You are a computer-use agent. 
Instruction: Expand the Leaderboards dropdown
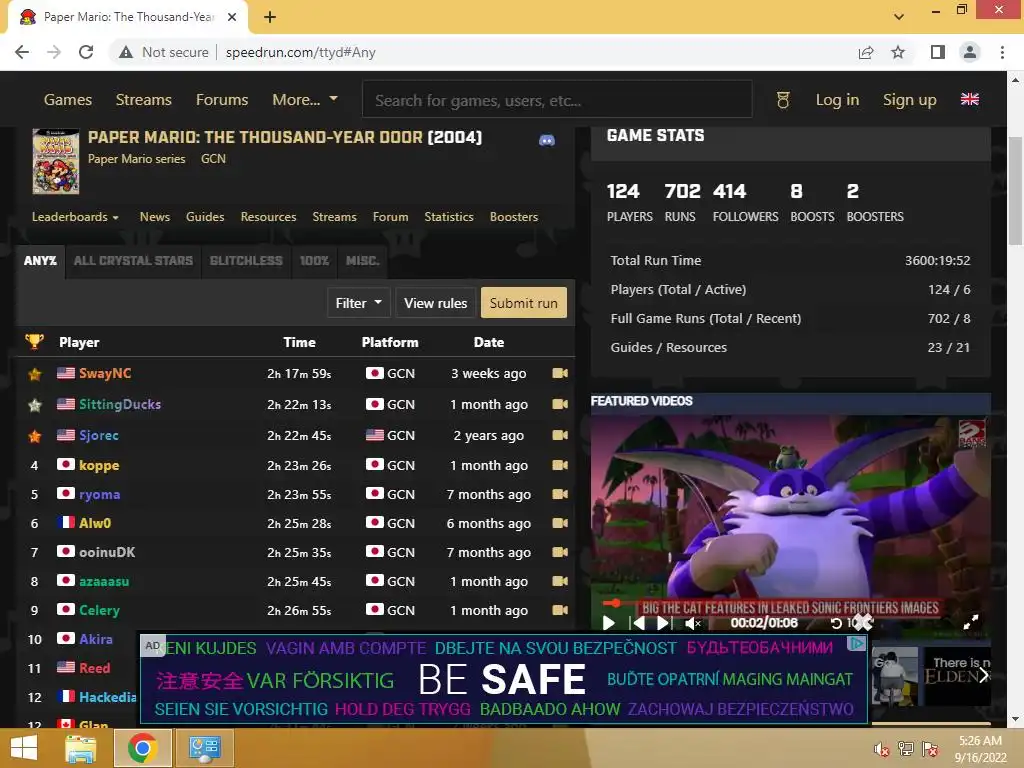pos(75,217)
